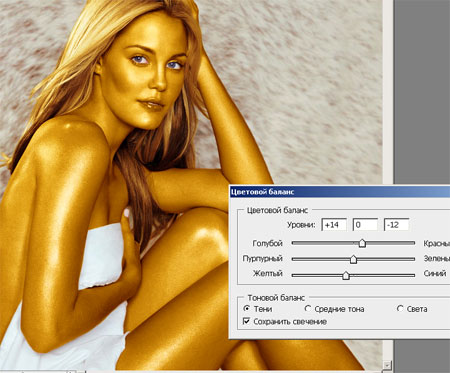Click the Желтый–Синий slider handle

pos(346,275)
